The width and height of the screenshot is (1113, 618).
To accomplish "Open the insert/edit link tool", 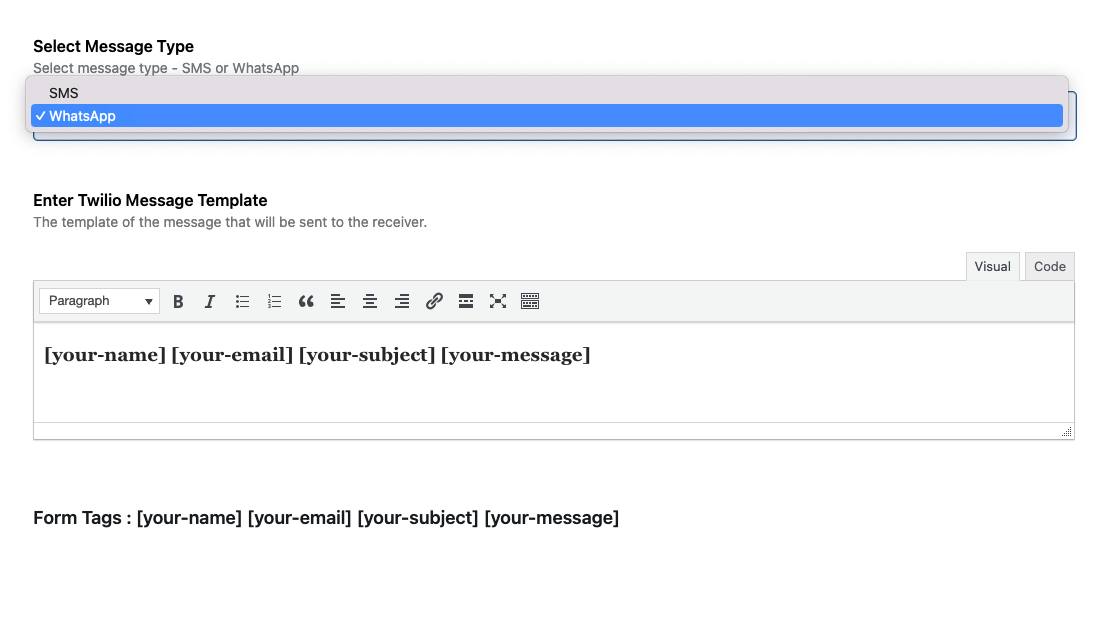I will 434,302.
